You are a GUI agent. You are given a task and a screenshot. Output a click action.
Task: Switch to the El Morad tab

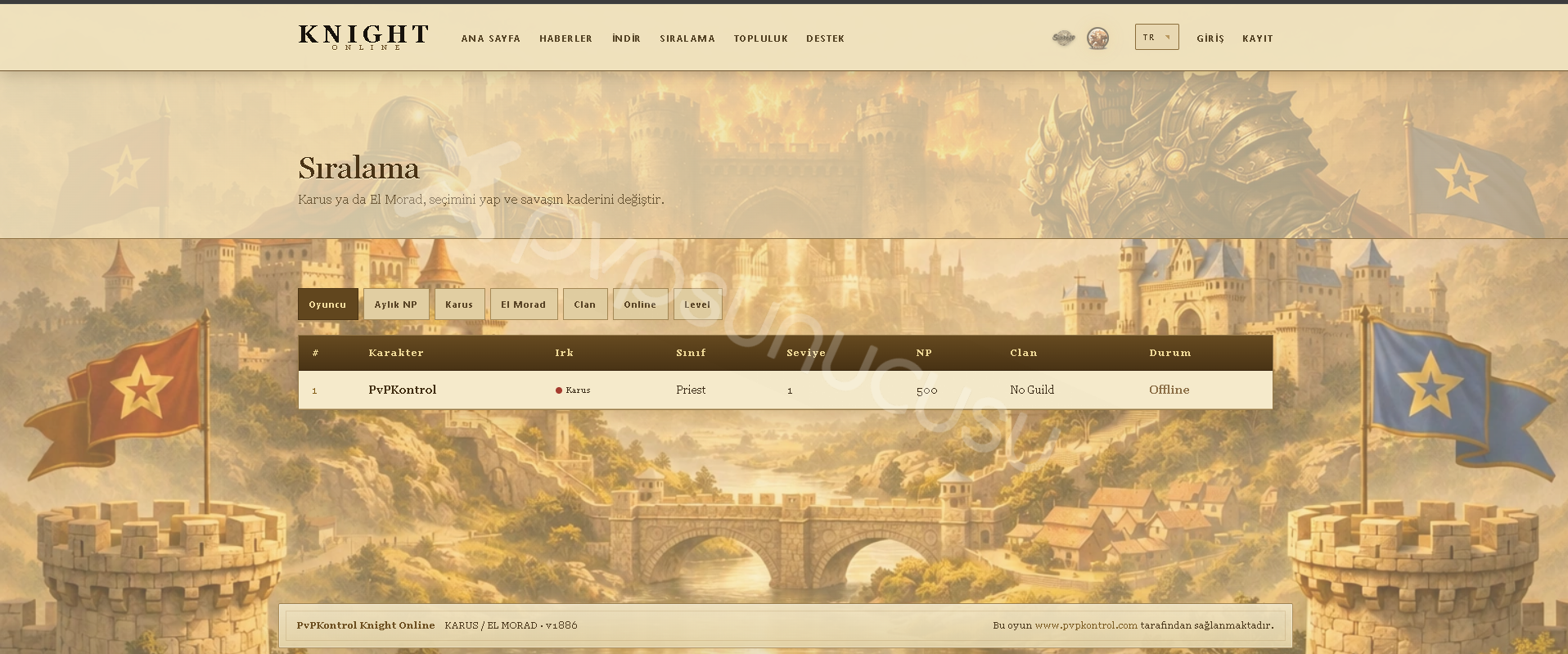524,304
